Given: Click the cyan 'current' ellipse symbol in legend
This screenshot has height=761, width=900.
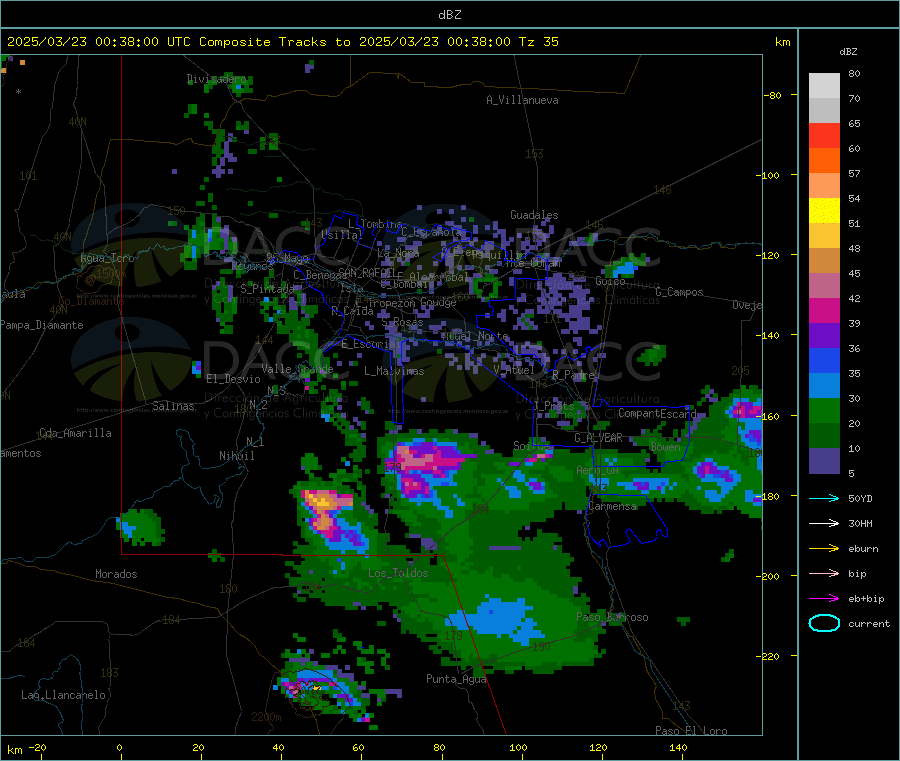Looking at the screenshot, I should pos(824,623).
